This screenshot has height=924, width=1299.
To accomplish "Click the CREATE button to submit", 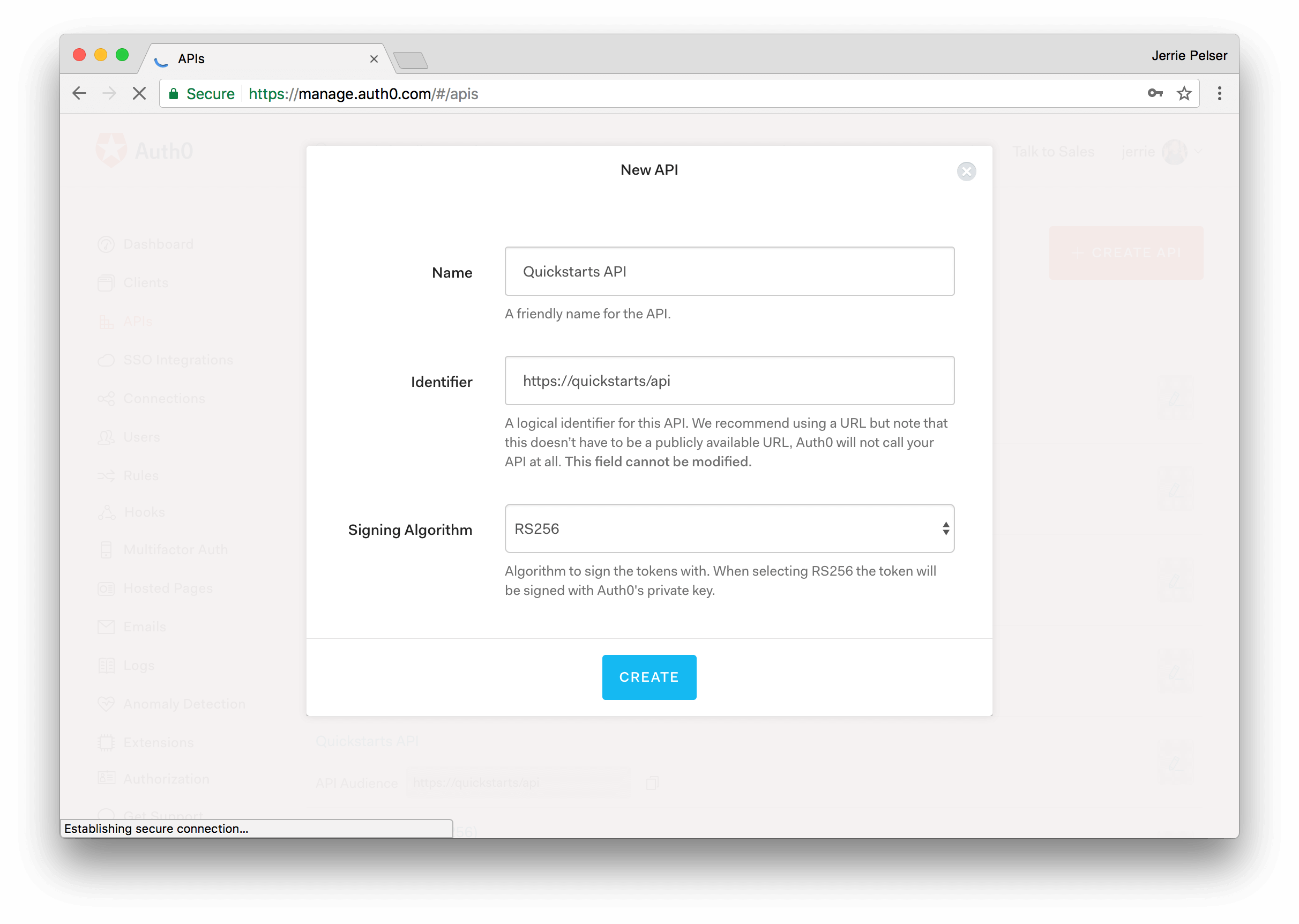I will (x=649, y=677).
